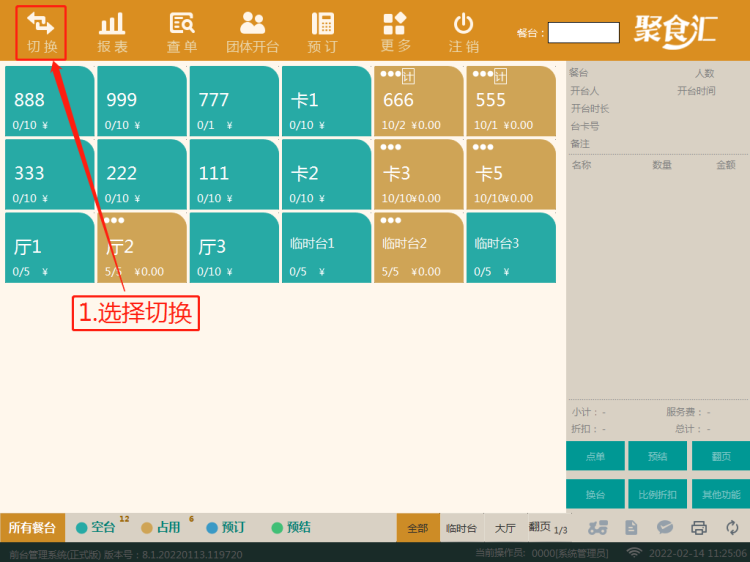
Task: Select the 全部 area tab
Action: pos(418,528)
